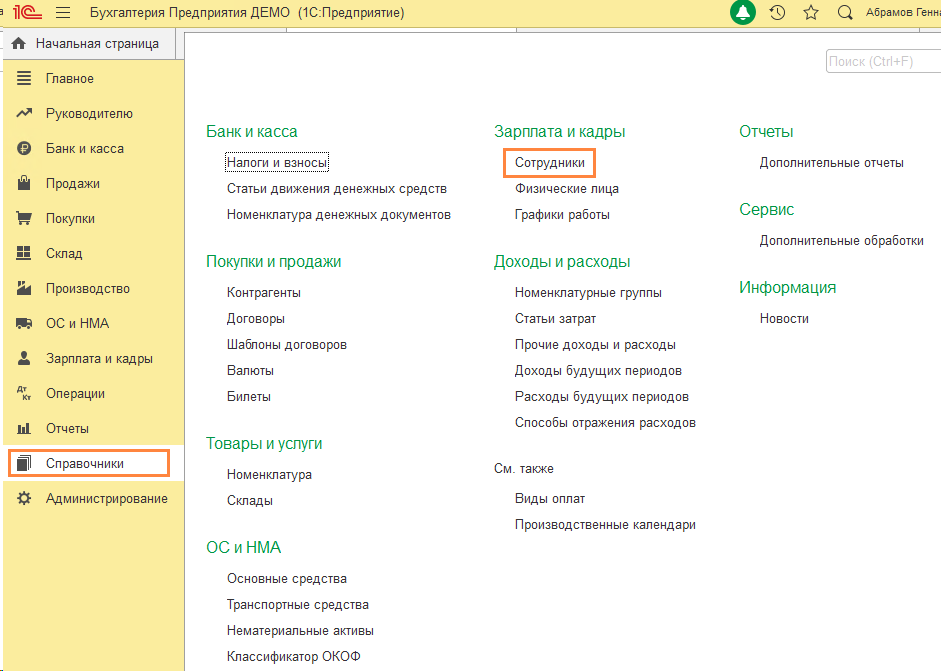The width and height of the screenshot is (941, 671).
Task: Open Нематериальные активы link
Action: click(x=300, y=631)
